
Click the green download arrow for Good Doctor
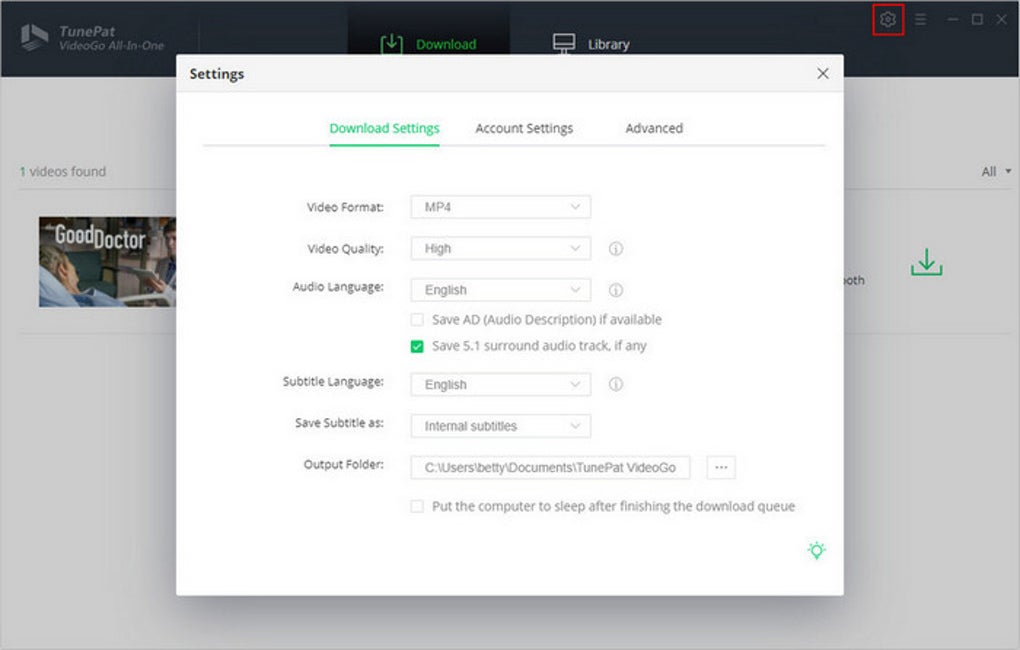point(925,261)
